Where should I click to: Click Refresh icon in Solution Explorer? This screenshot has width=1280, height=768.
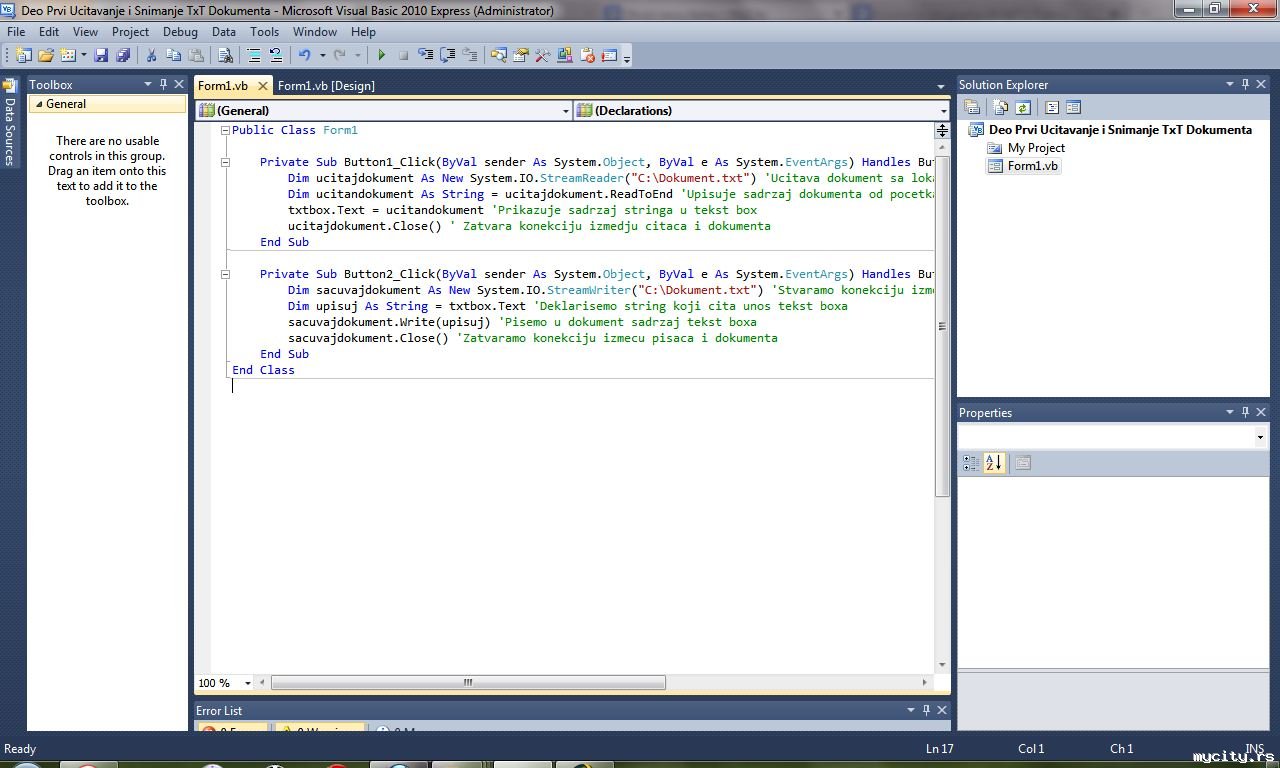(1023, 108)
